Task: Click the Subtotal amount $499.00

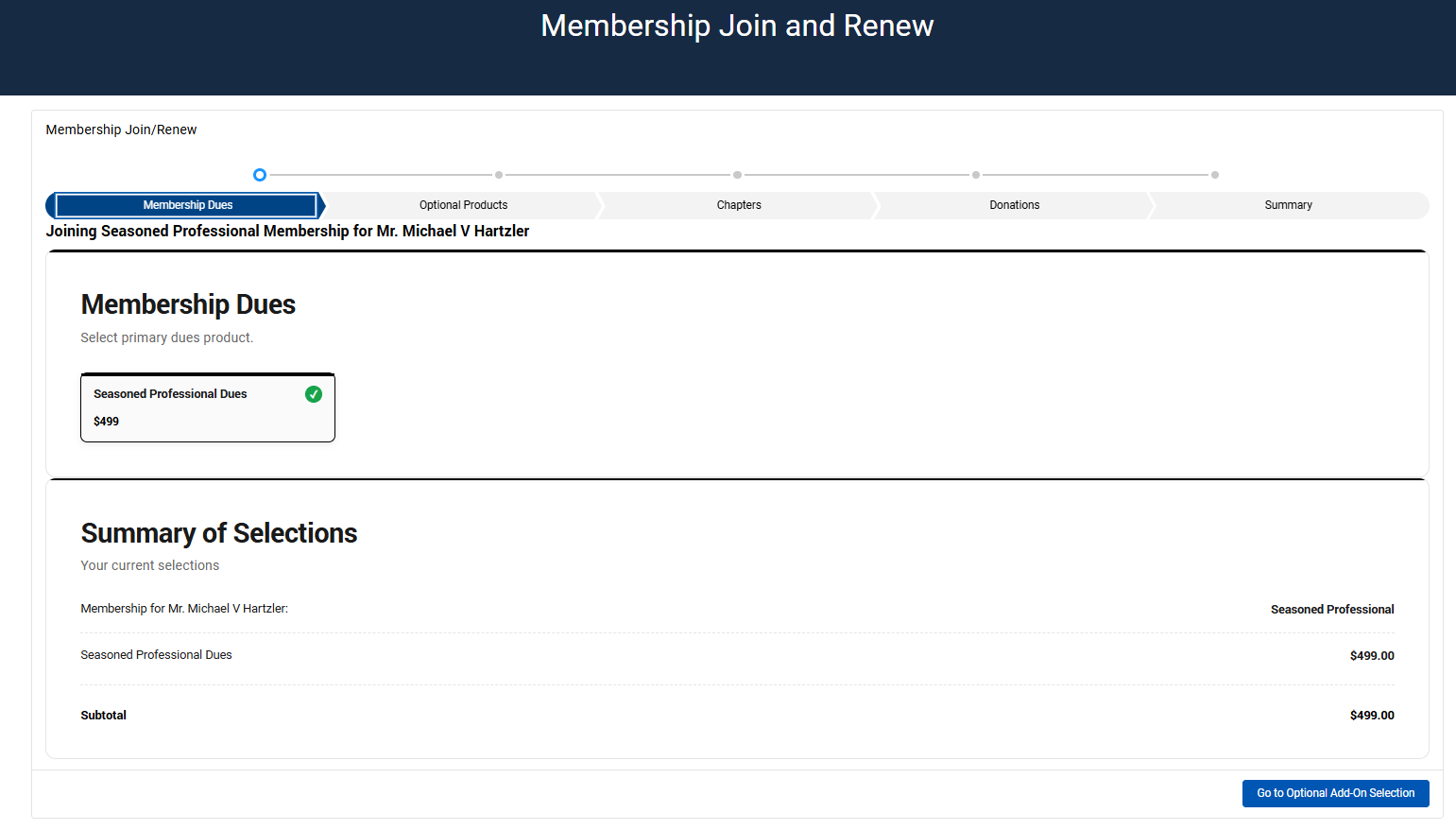Action: pos(1371,716)
